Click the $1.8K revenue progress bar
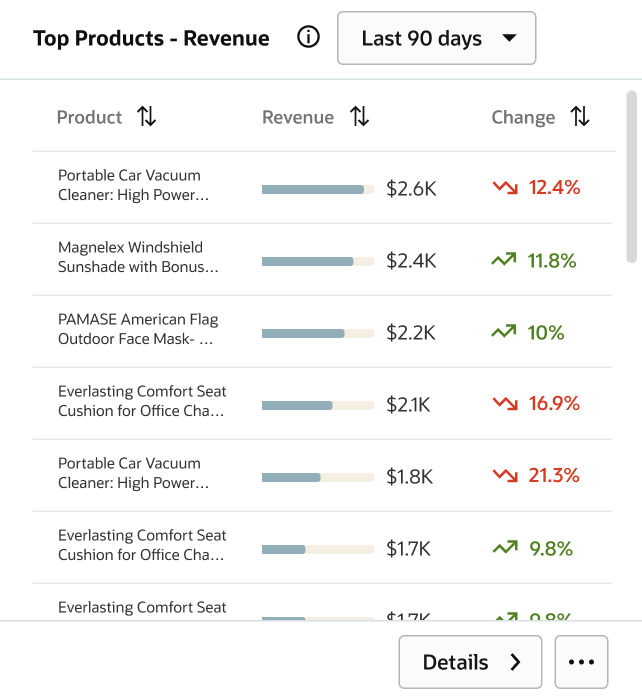 (318, 477)
